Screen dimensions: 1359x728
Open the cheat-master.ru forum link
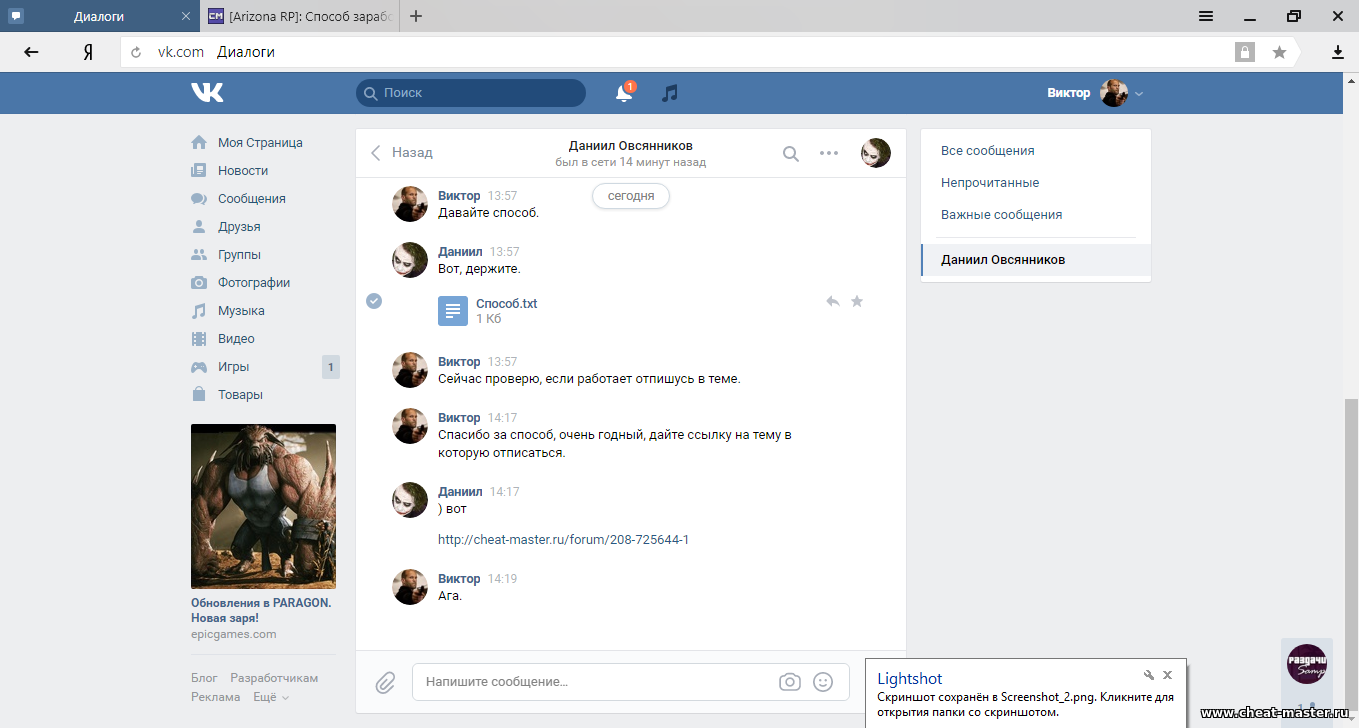tap(563, 540)
